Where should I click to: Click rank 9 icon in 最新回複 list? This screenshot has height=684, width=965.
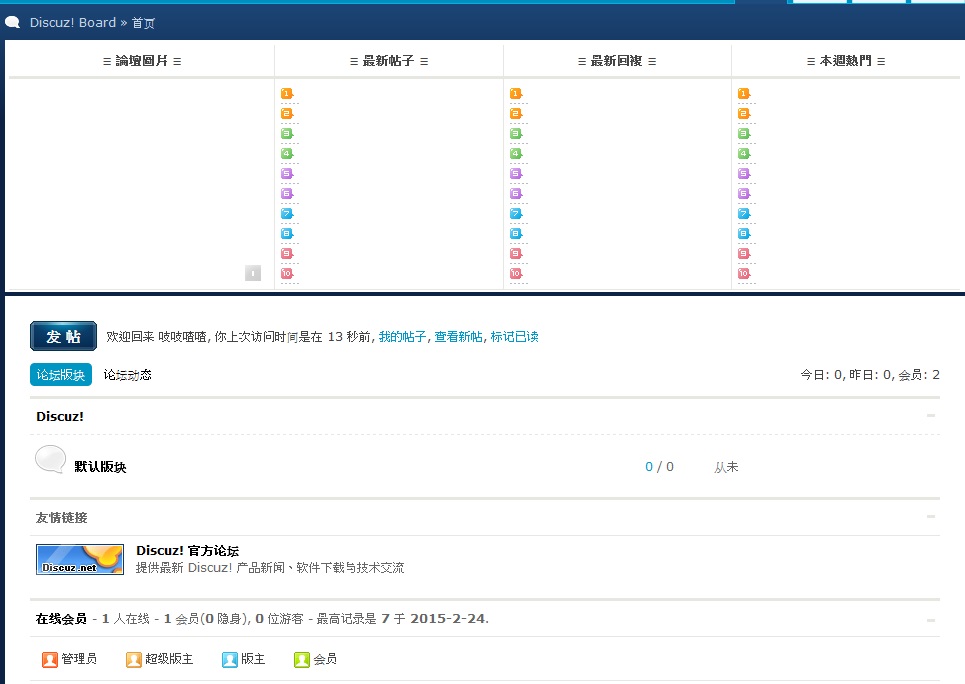[516, 254]
